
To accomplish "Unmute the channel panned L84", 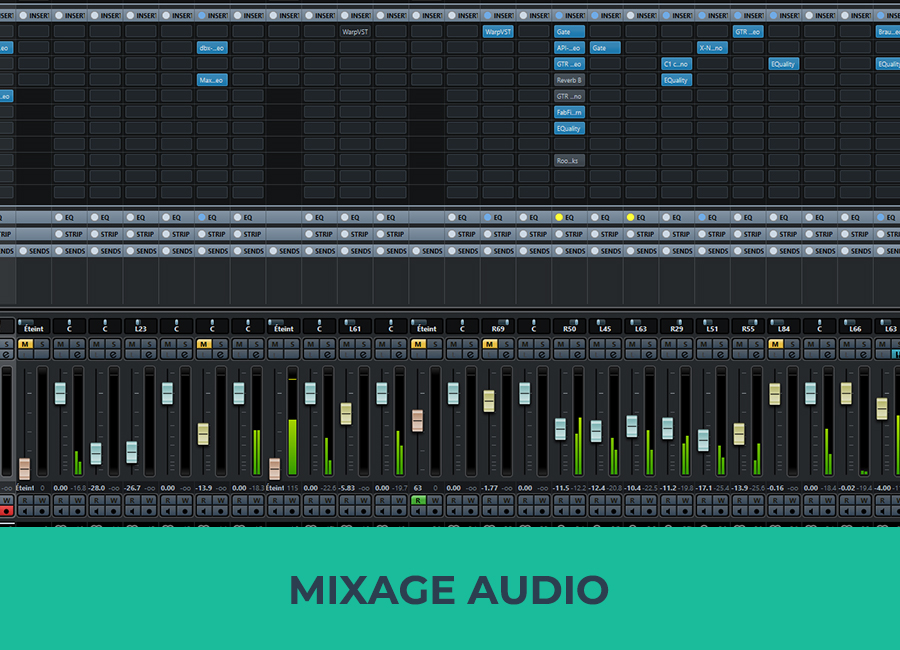I will pyautogui.click(x=774, y=344).
